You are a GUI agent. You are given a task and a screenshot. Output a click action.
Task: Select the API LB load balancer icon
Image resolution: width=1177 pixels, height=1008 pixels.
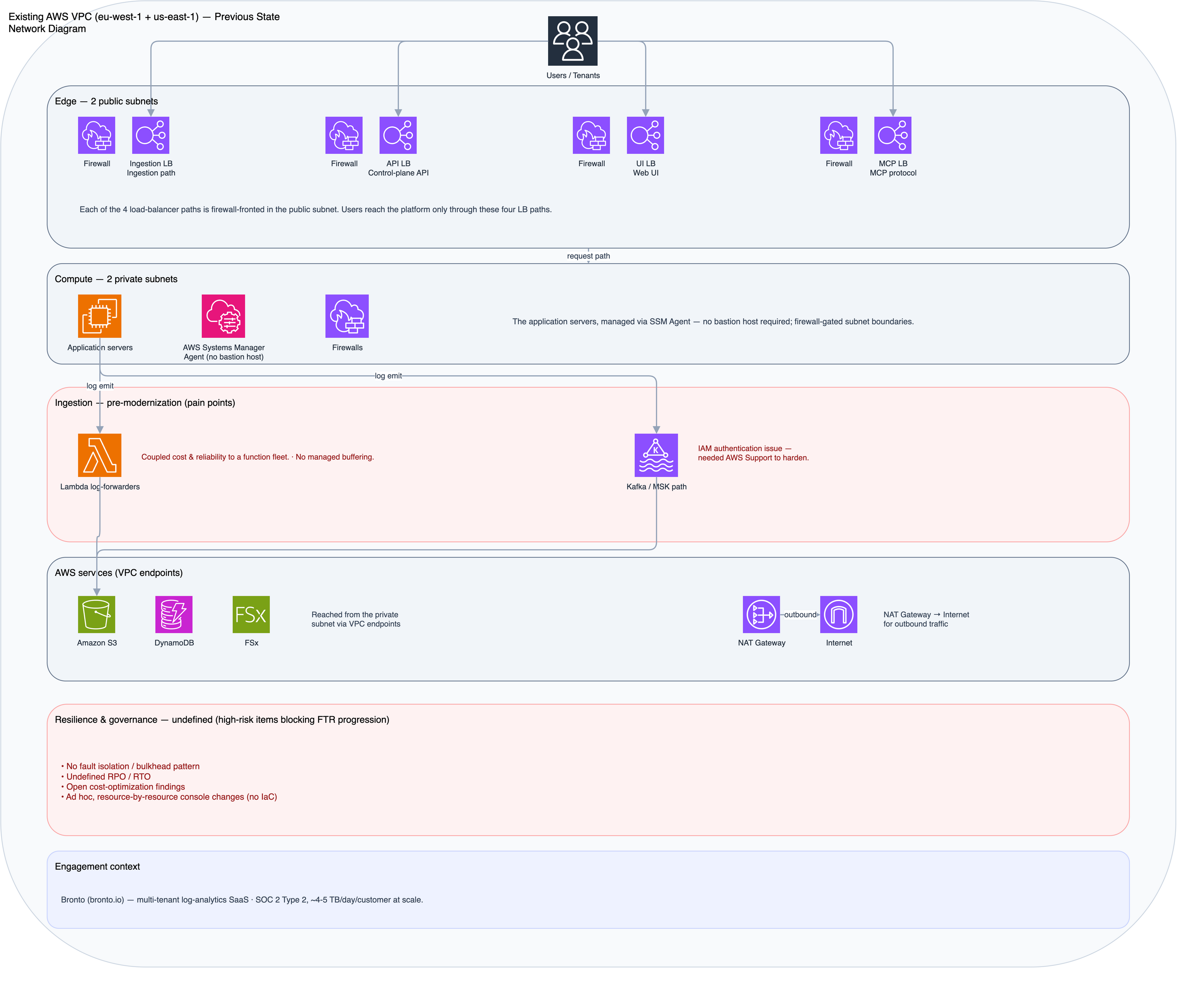click(398, 135)
